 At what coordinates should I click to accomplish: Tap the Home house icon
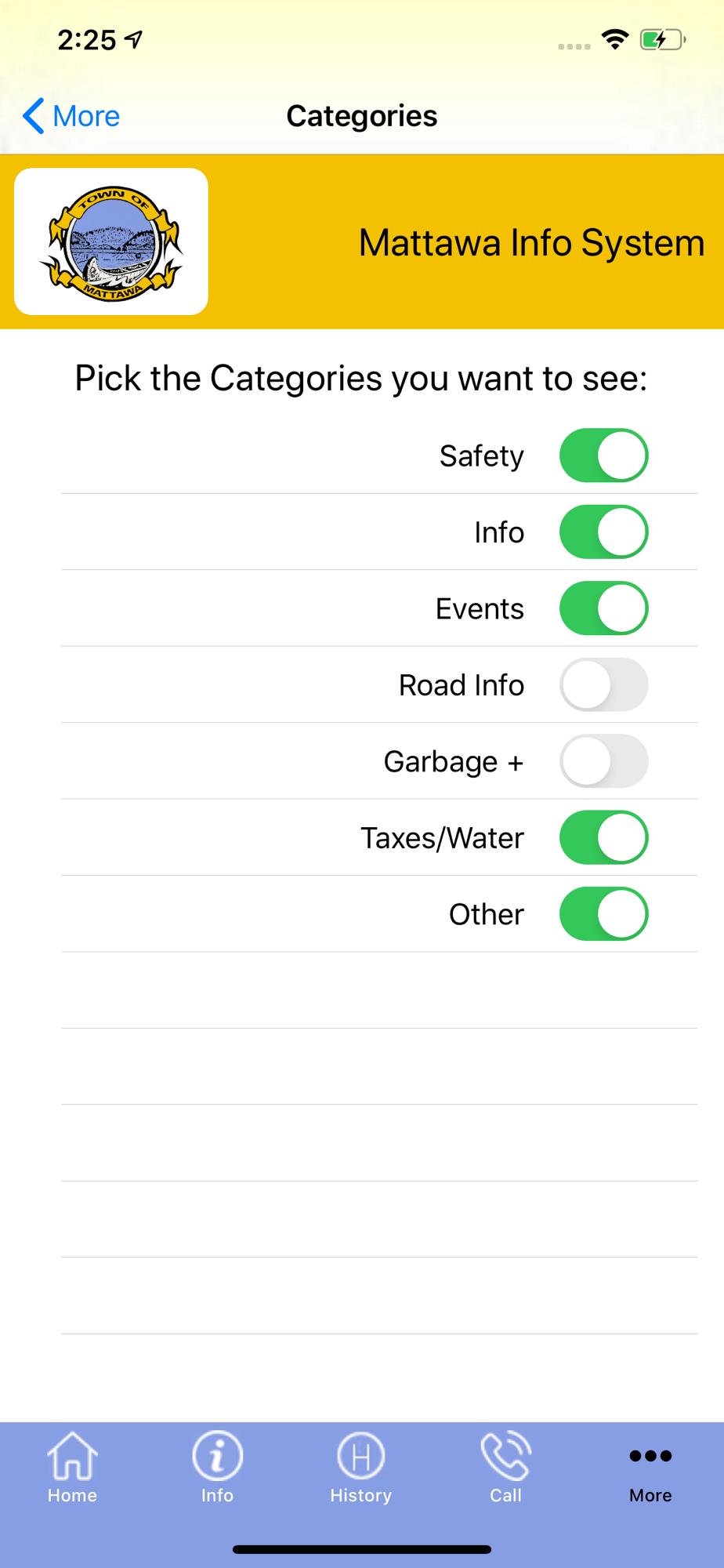point(72,1457)
